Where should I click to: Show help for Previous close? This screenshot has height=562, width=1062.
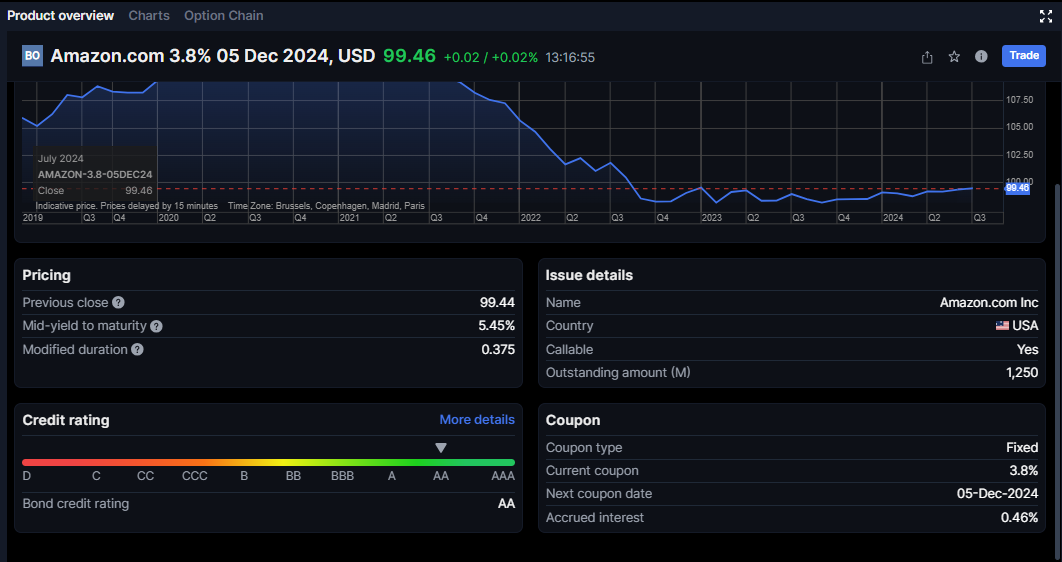point(119,303)
